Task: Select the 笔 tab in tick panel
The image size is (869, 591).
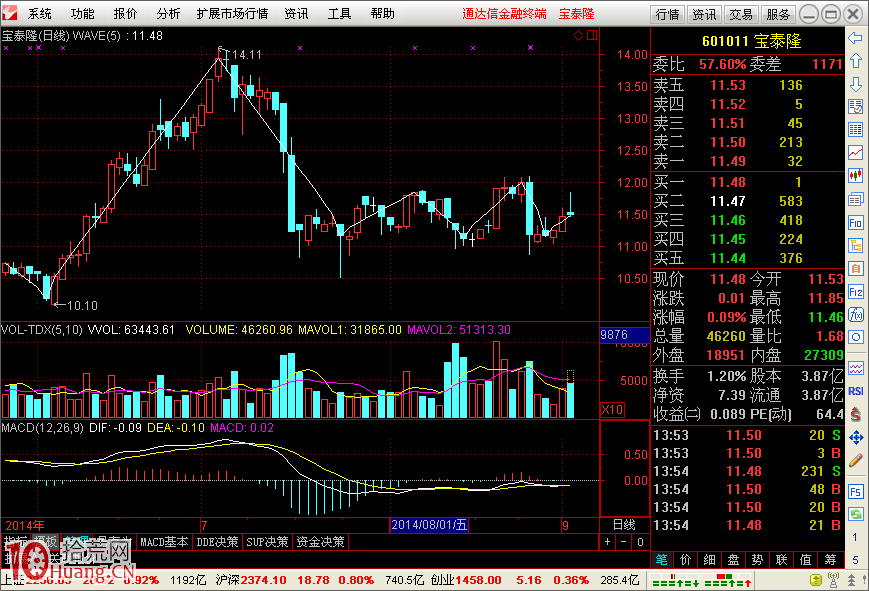Action: tap(662, 559)
